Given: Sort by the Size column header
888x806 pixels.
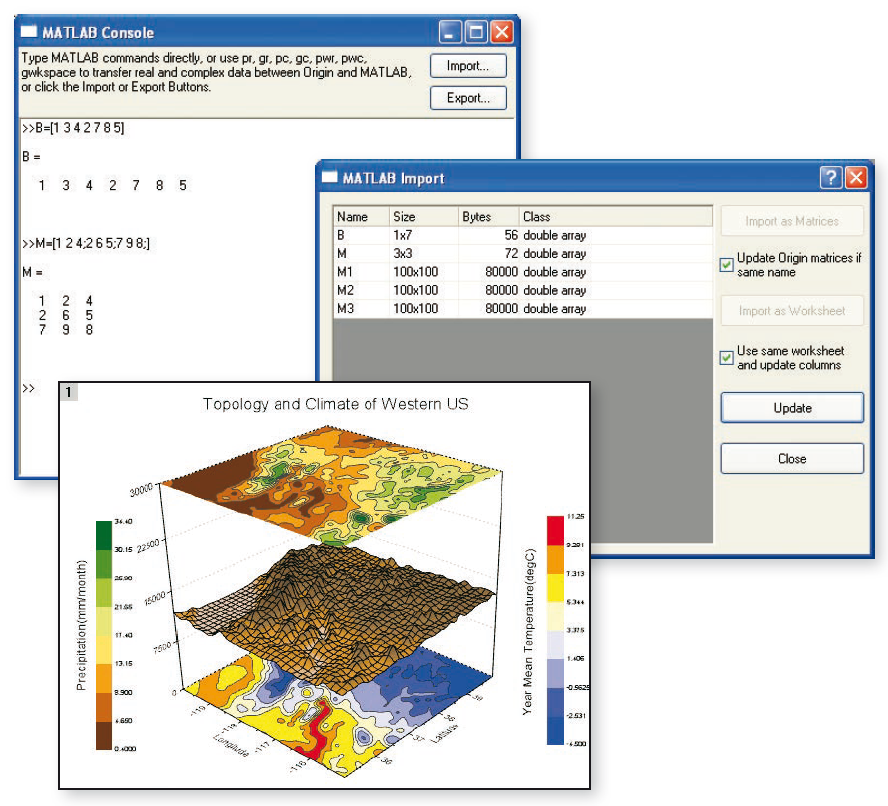Looking at the screenshot, I should point(424,216).
